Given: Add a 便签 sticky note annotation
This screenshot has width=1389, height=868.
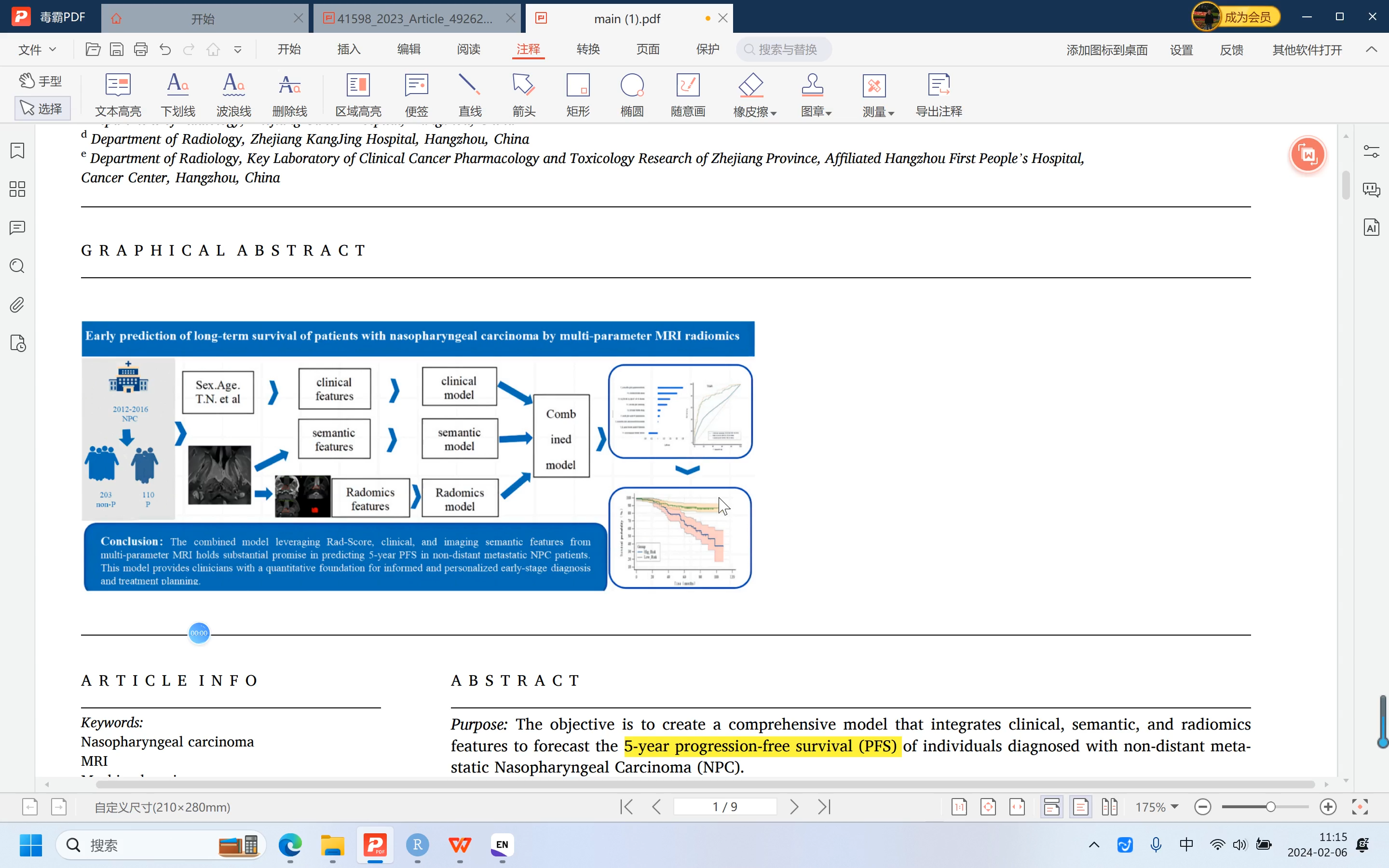Looking at the screenshot, I should (417, 95).
